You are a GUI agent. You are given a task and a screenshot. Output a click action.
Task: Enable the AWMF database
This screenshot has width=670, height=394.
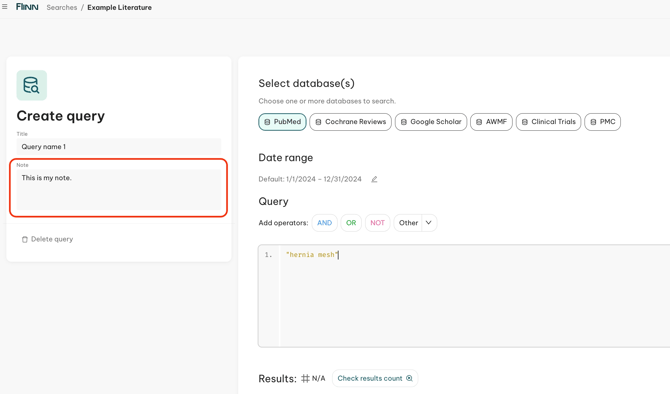tap(491, 122)
